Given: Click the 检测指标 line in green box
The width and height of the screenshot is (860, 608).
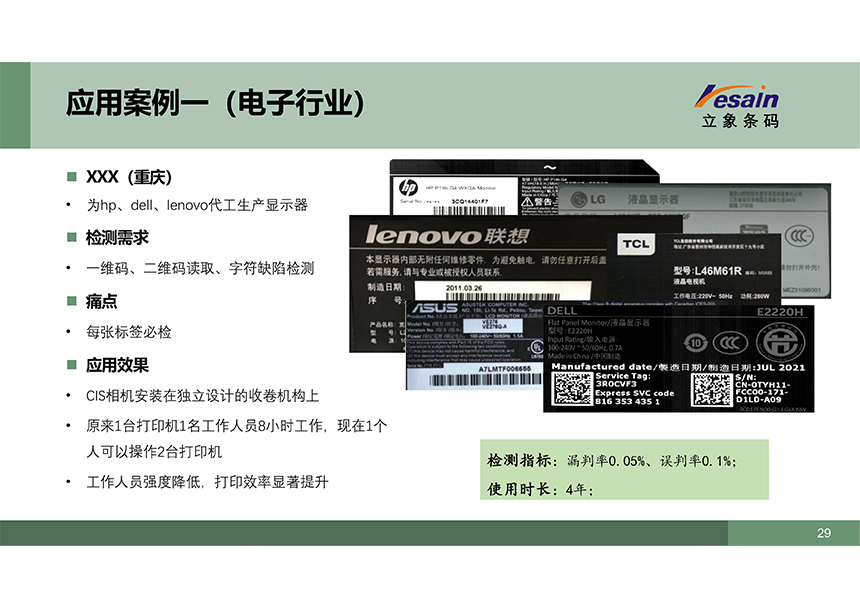Looking at the screenshot, I should (612, 461).
